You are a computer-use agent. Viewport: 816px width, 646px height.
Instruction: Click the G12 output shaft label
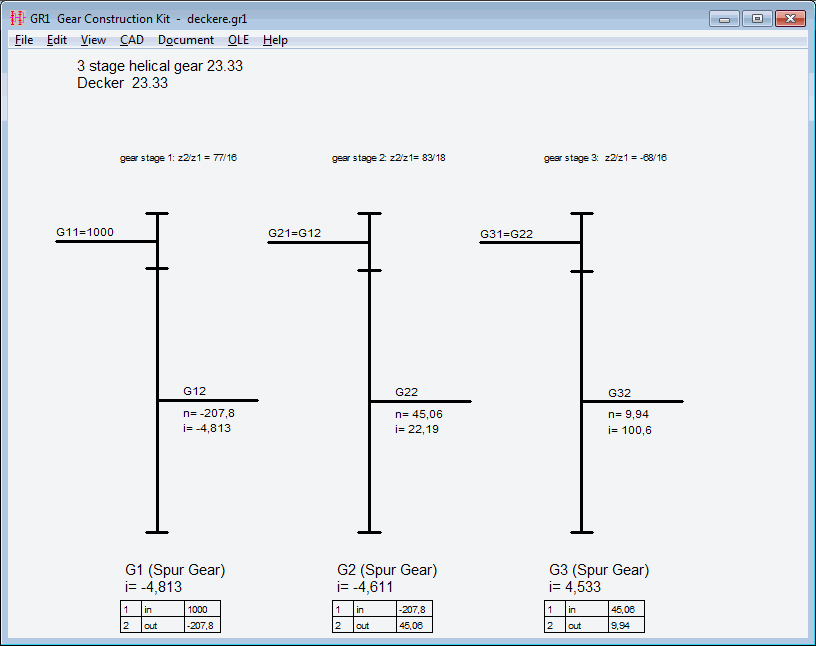[194, 392]
